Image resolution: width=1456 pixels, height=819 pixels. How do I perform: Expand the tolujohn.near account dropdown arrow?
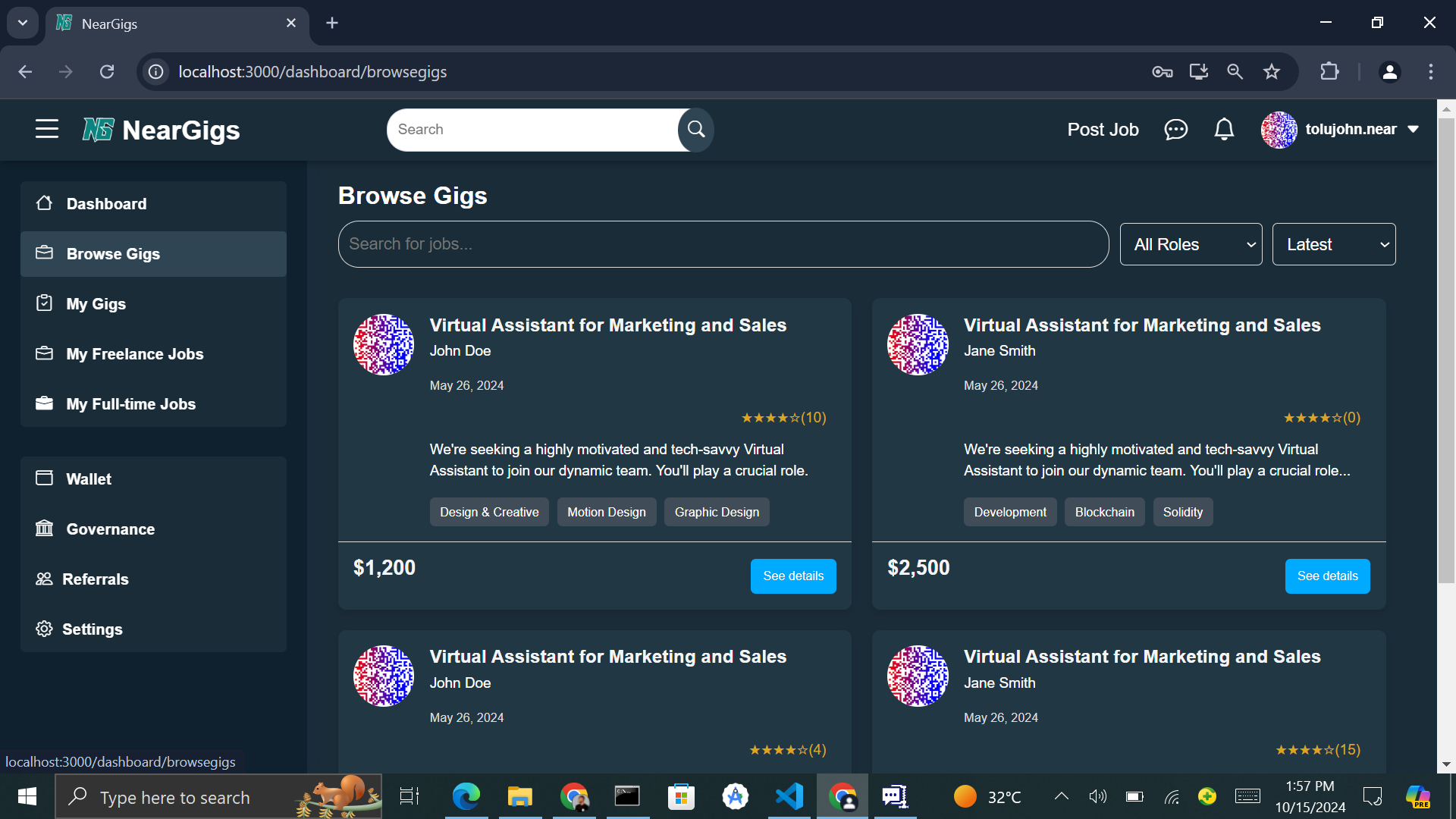1414,130
